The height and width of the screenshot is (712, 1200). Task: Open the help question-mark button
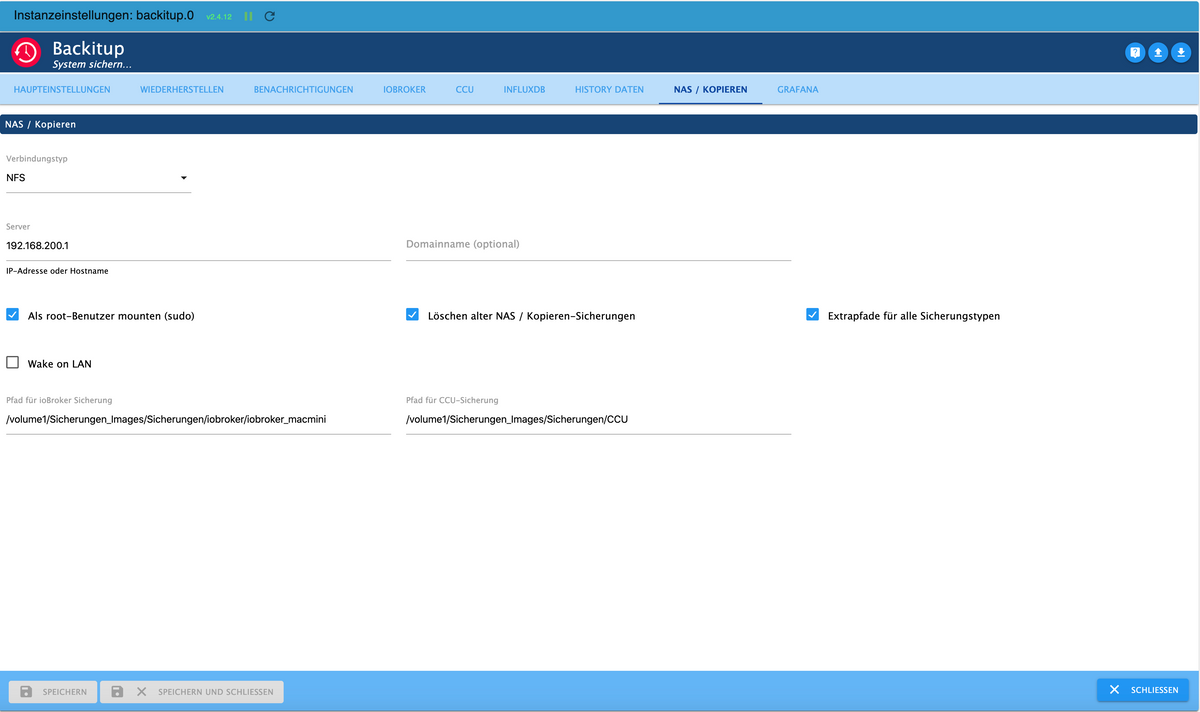pos(1135,52)
